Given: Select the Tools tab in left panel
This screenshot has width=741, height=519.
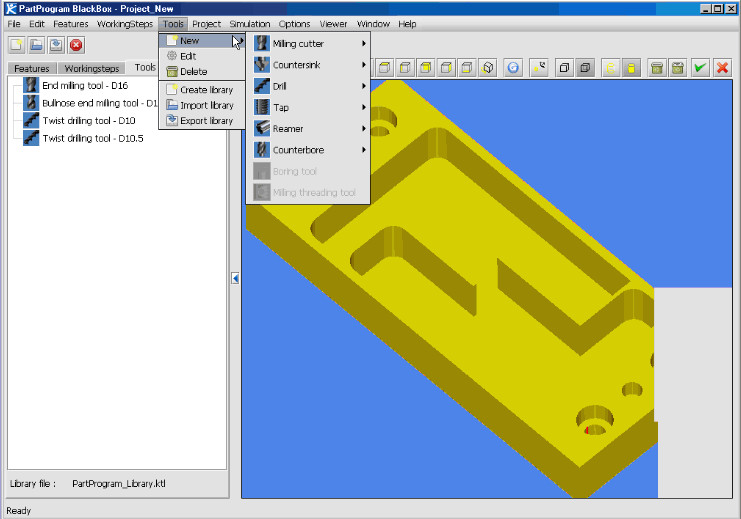Looking at the screenshot, I should point(145,68).
